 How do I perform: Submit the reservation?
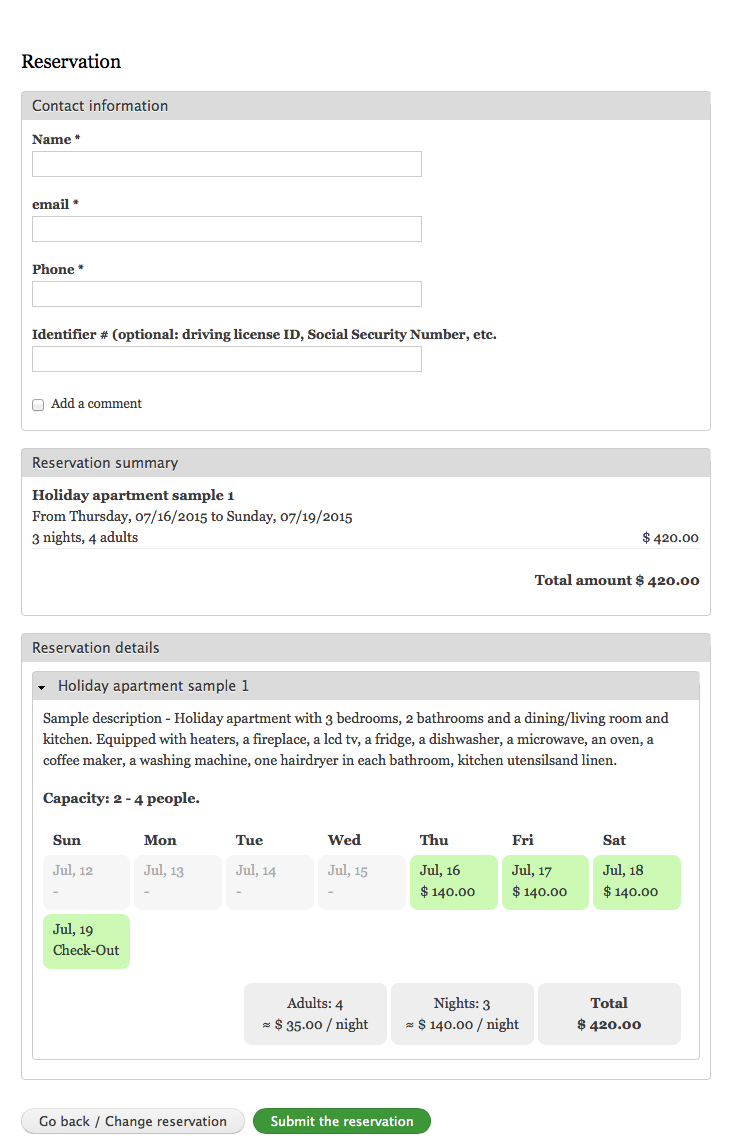(x=342, y=1120)
